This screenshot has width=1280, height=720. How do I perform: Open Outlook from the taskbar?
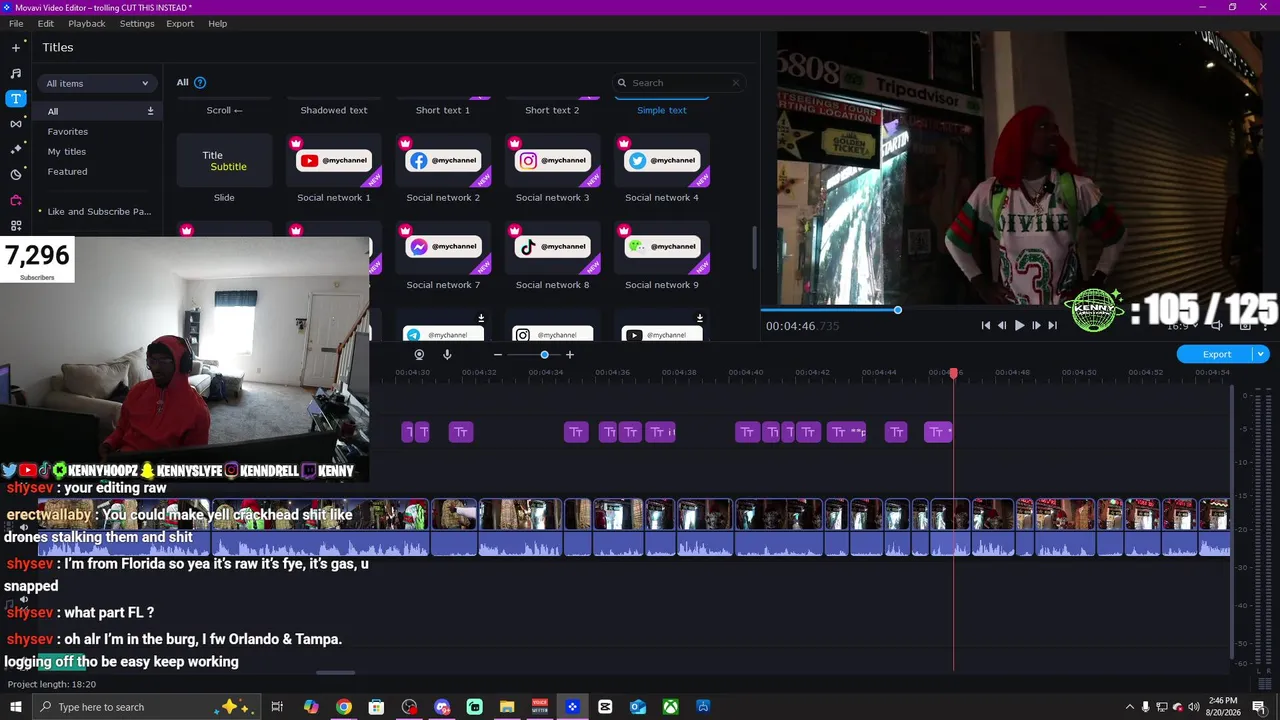click(x=638, y=707)
